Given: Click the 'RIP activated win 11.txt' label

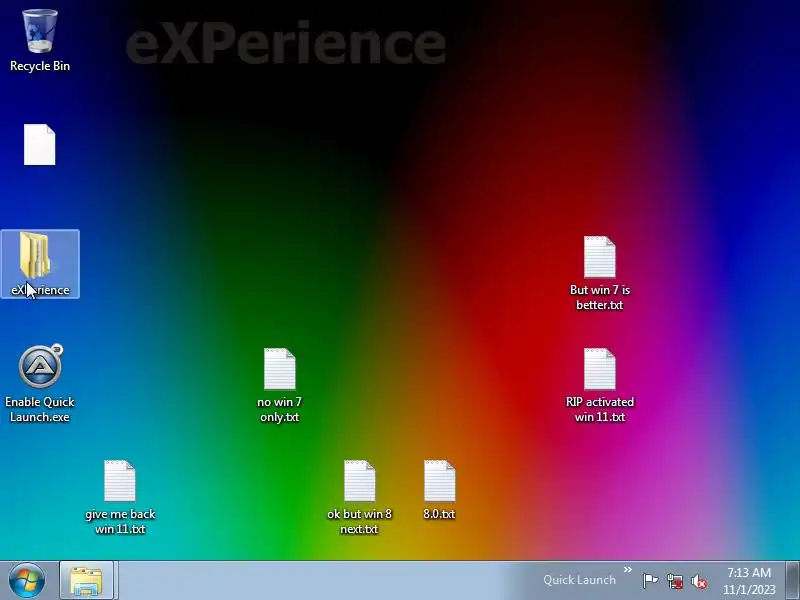Looking at the screenshot, I should click(x=599, y=409).
